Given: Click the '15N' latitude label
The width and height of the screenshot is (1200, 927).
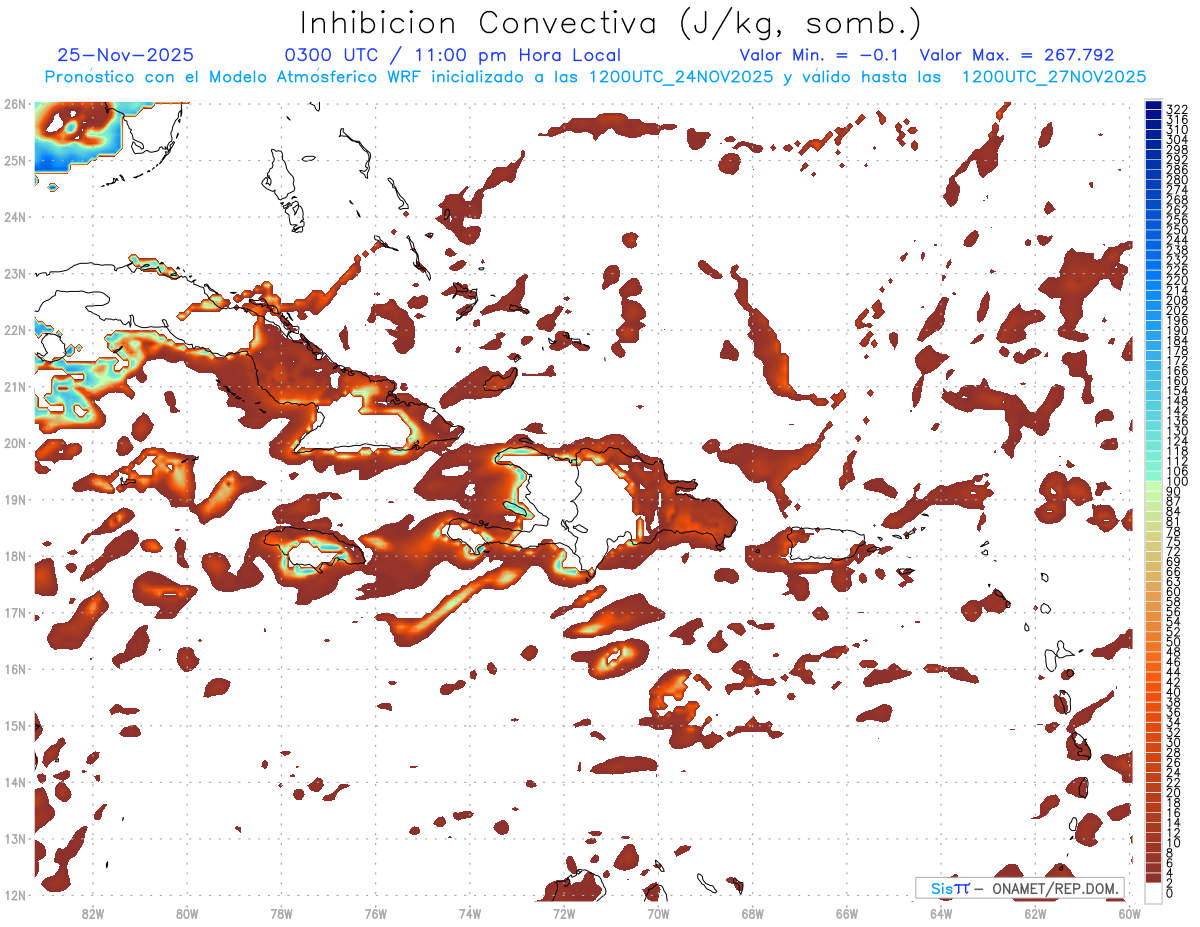Looking at the screenshot, I should 15,725.
